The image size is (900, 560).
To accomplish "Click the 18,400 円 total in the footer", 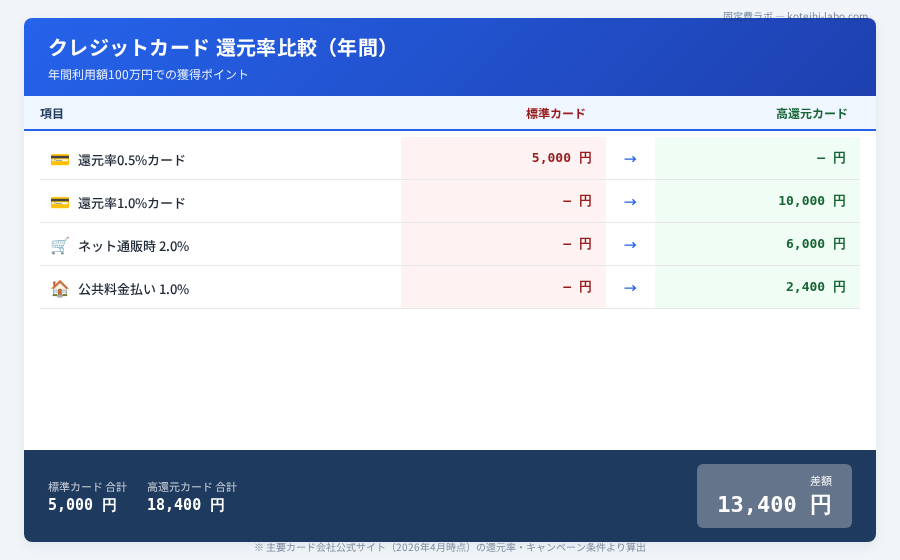I will click(x=185, y=505).
